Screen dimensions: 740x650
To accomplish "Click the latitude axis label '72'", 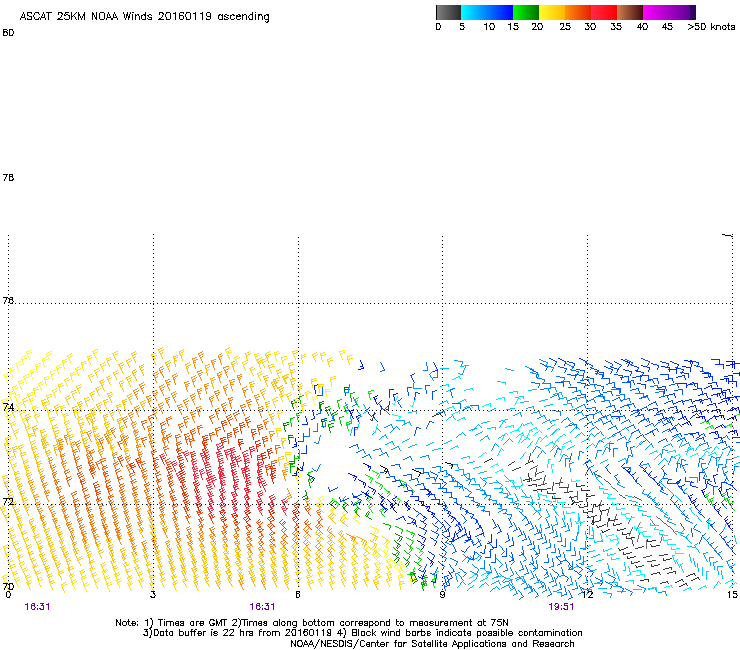I will [x=8, y=501].
